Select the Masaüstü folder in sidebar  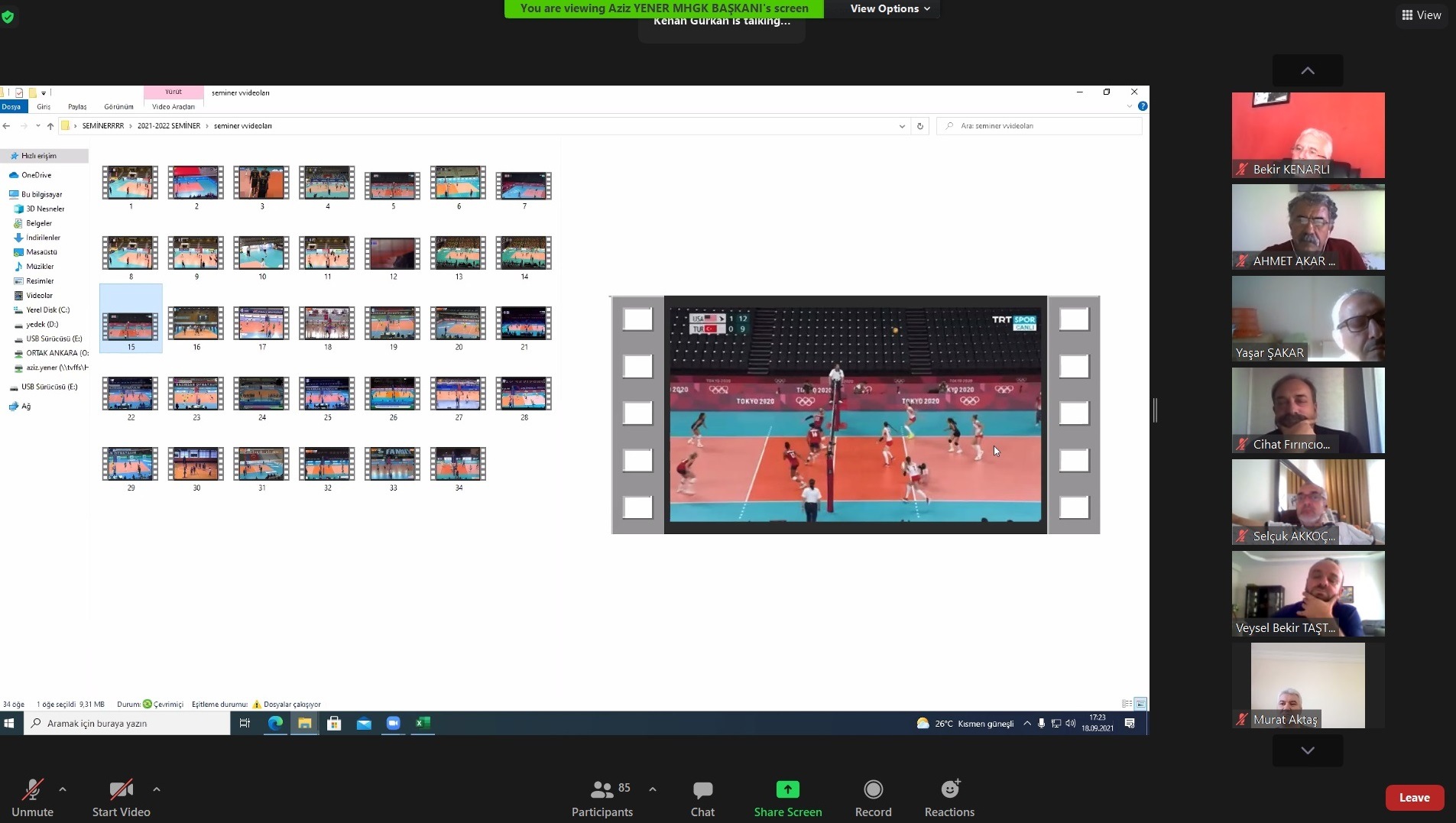click(41, 252)
